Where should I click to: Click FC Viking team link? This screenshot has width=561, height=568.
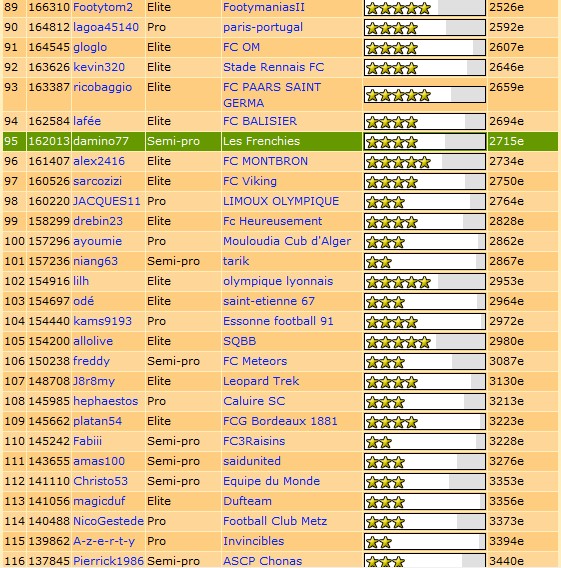pyautogui.click(x=250, y=181)
